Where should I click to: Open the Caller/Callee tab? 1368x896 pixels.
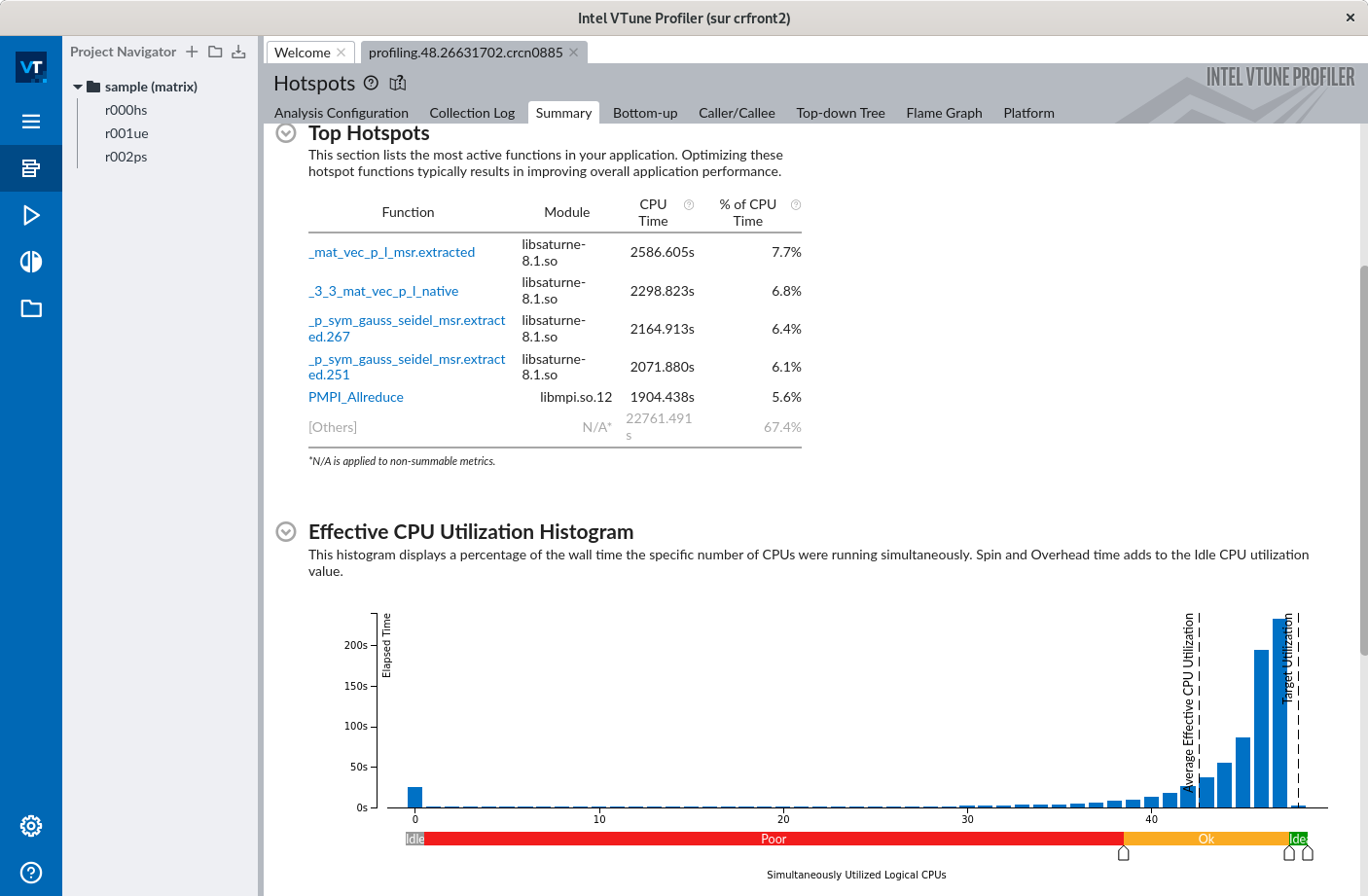coord(737,113)
